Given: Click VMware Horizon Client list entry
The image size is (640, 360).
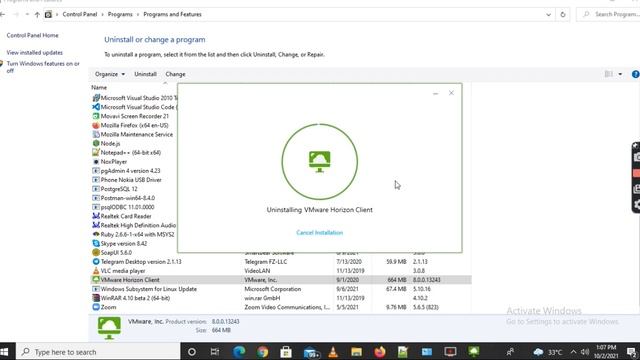Looking at the screenshot, I should tap(281, 280).
